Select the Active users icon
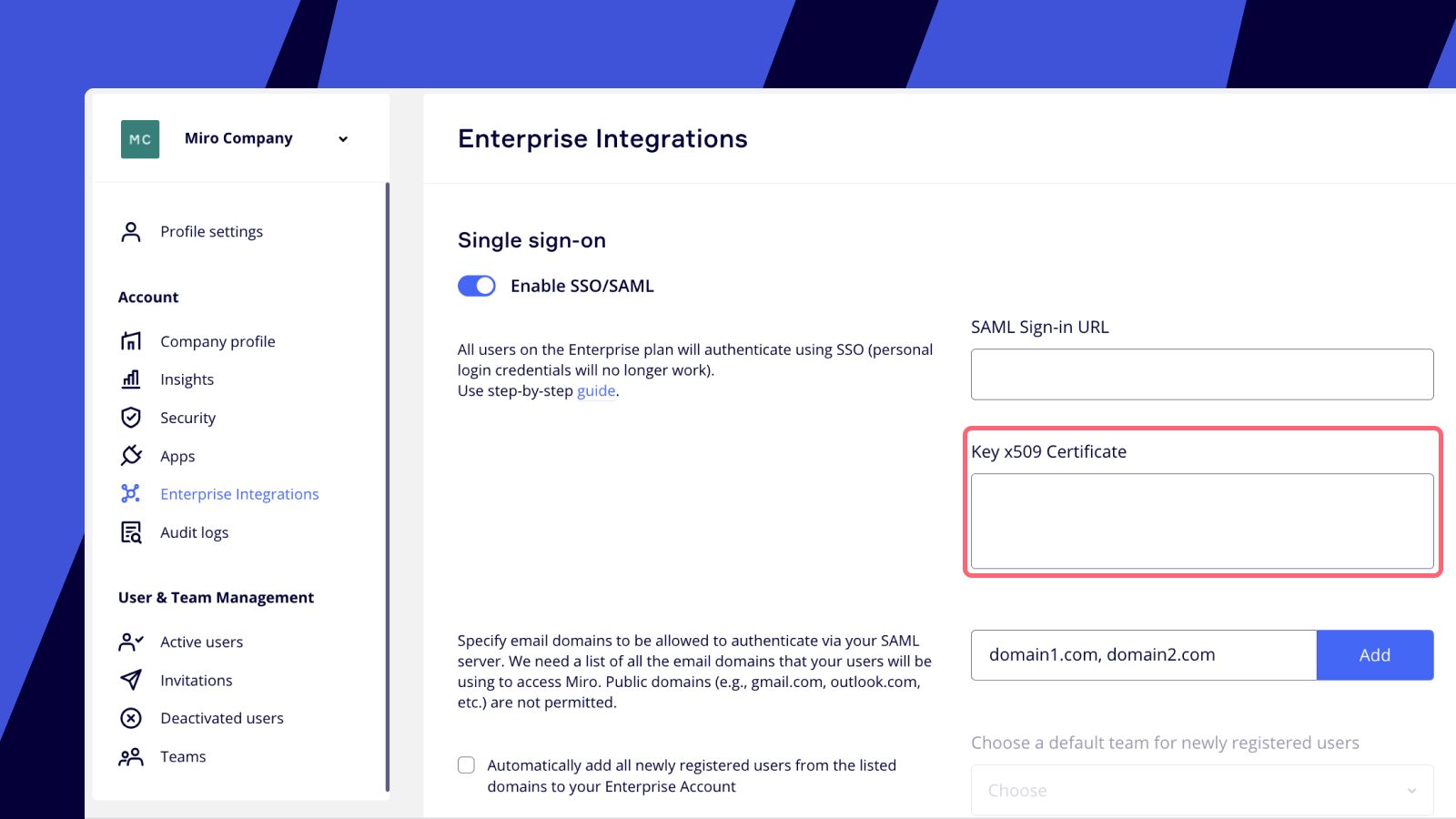This screenshot has height=819, width=1456. [x=132, y=642]
